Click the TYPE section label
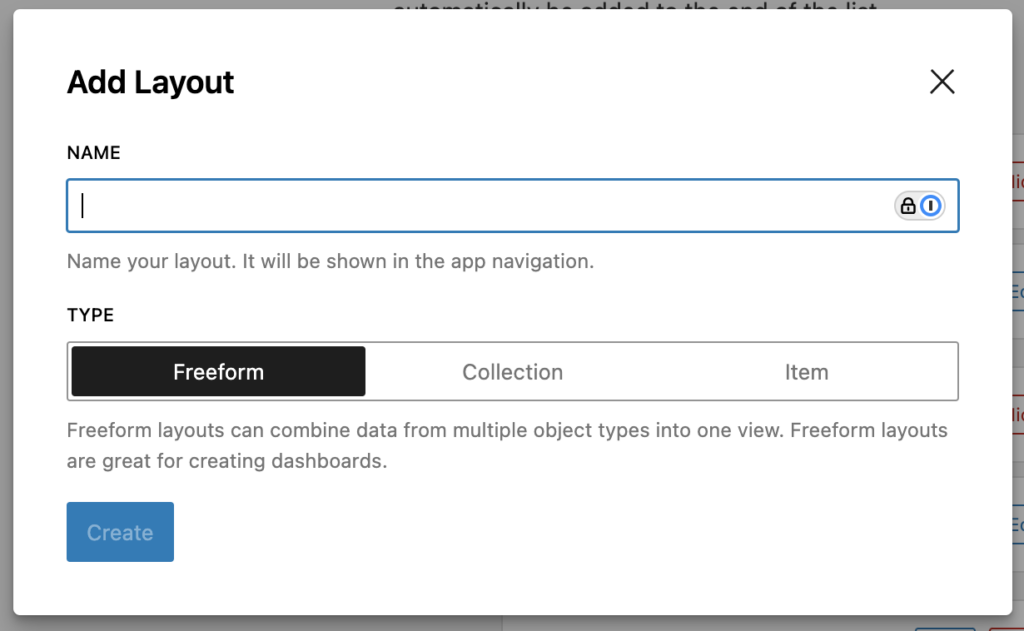Image resolution: width=1024 pixels, height=631 pixels. click(x=90, y=314)
